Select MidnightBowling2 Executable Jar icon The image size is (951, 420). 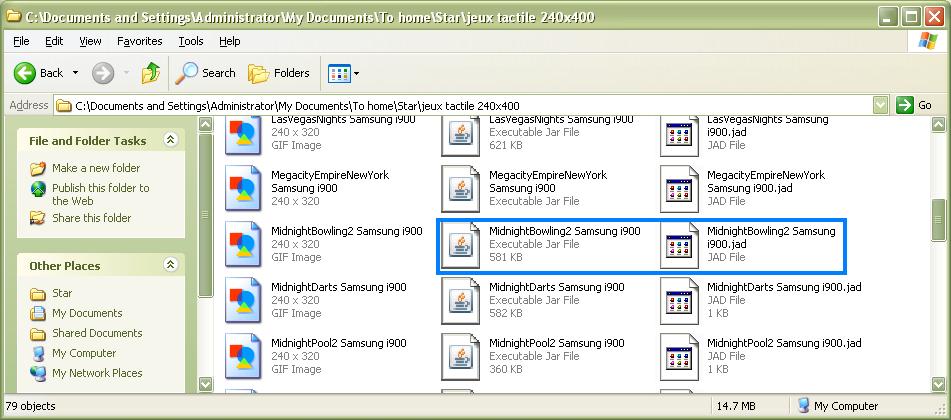pos(460,244)
